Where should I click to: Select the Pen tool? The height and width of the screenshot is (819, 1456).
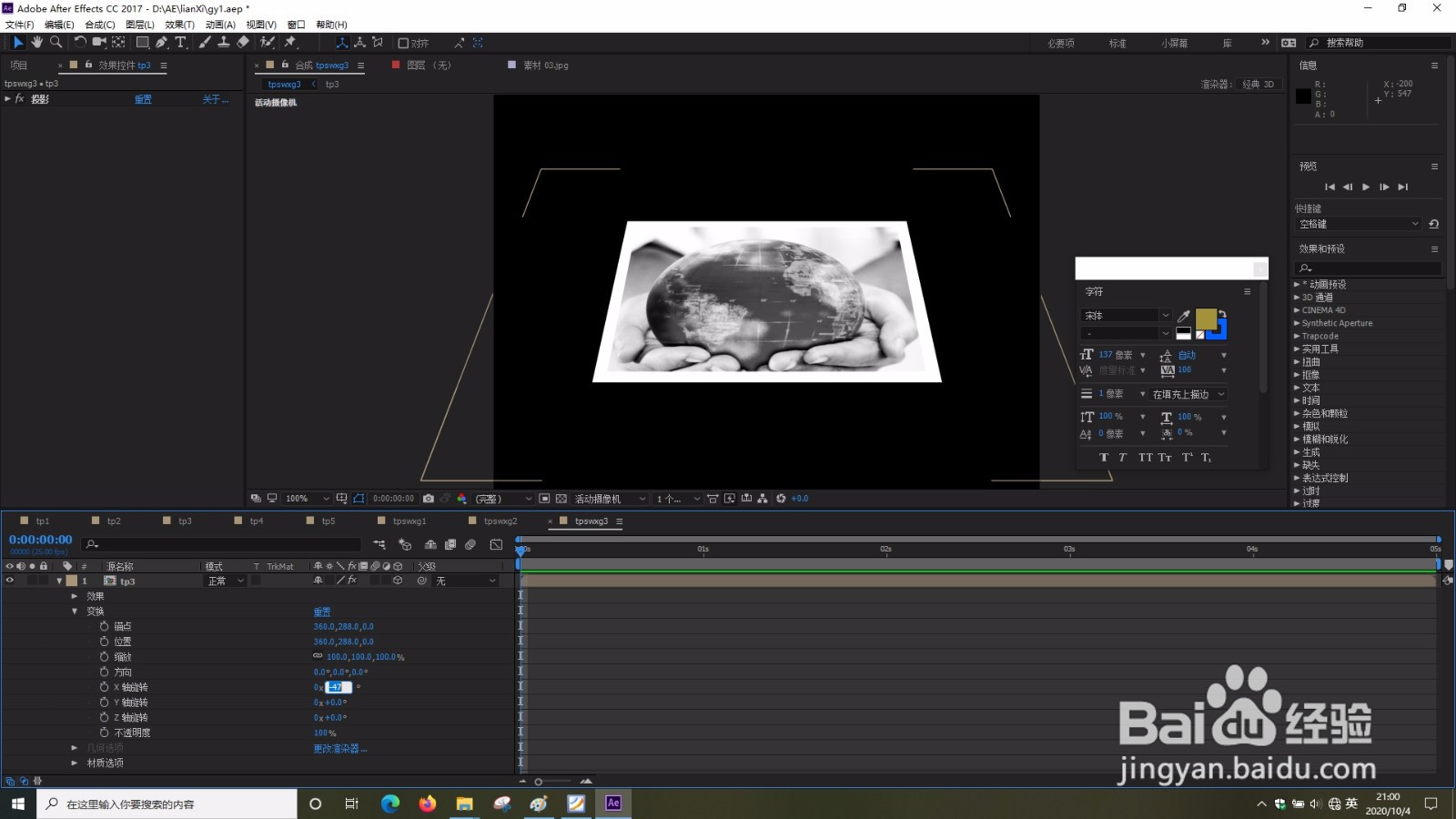click(161, 42)
